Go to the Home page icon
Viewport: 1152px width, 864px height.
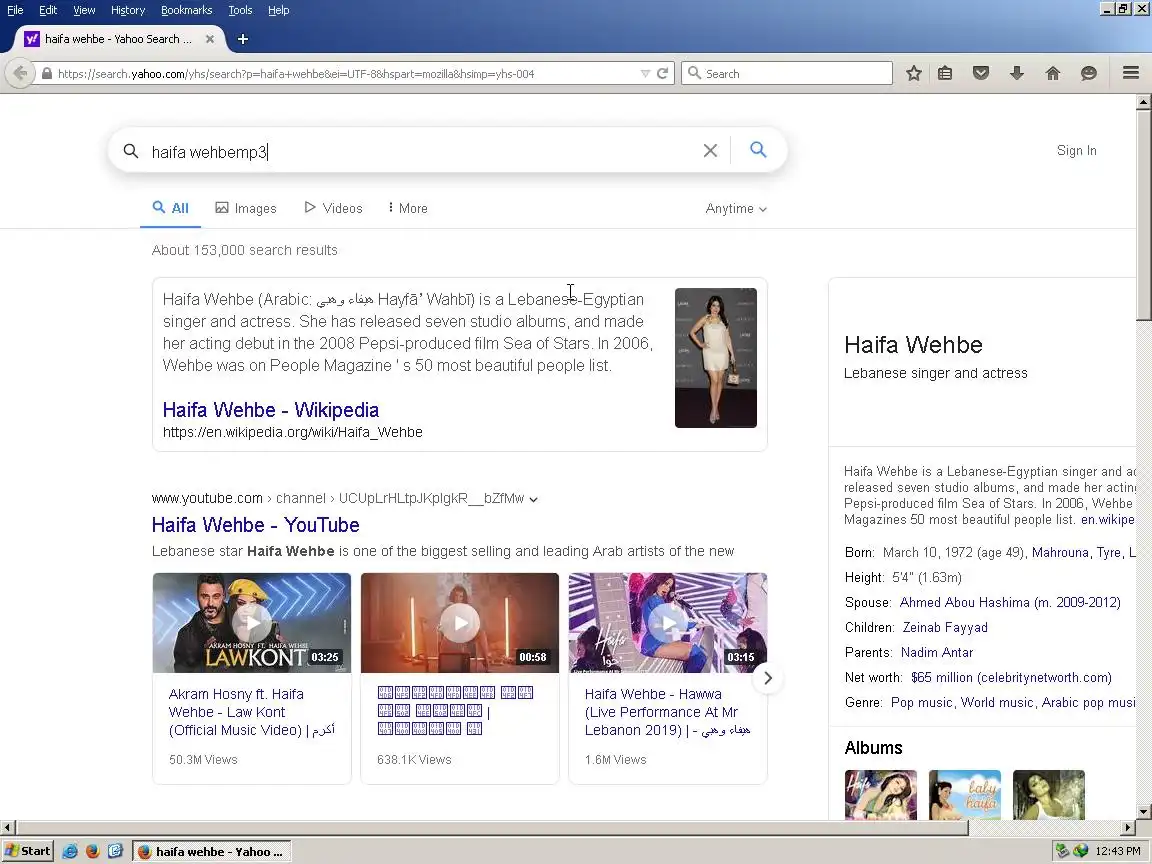point(1053,73)
